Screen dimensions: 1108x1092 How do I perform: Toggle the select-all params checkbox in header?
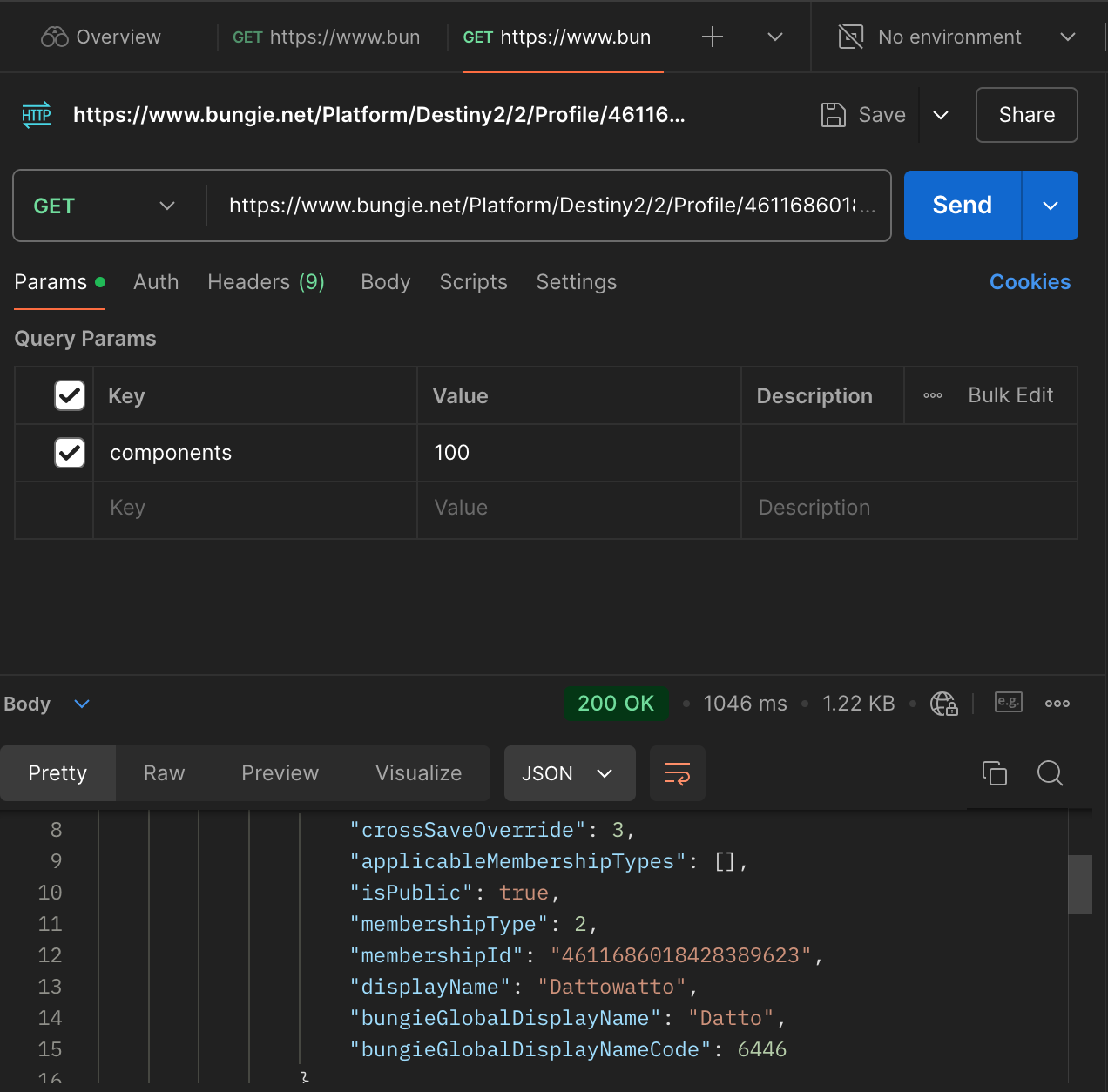(x=70, y=395)
